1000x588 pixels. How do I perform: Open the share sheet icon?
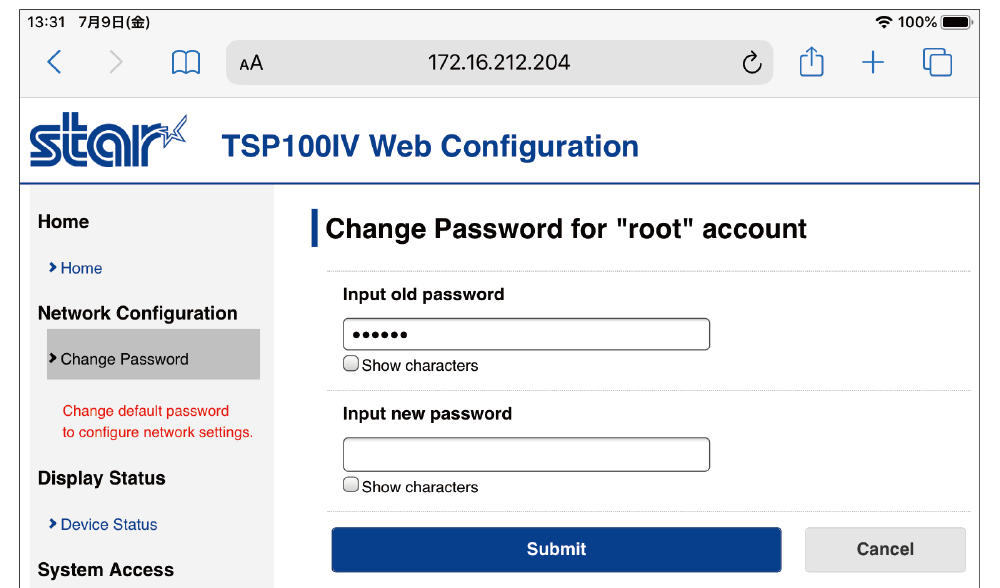[x=812, y=63]
